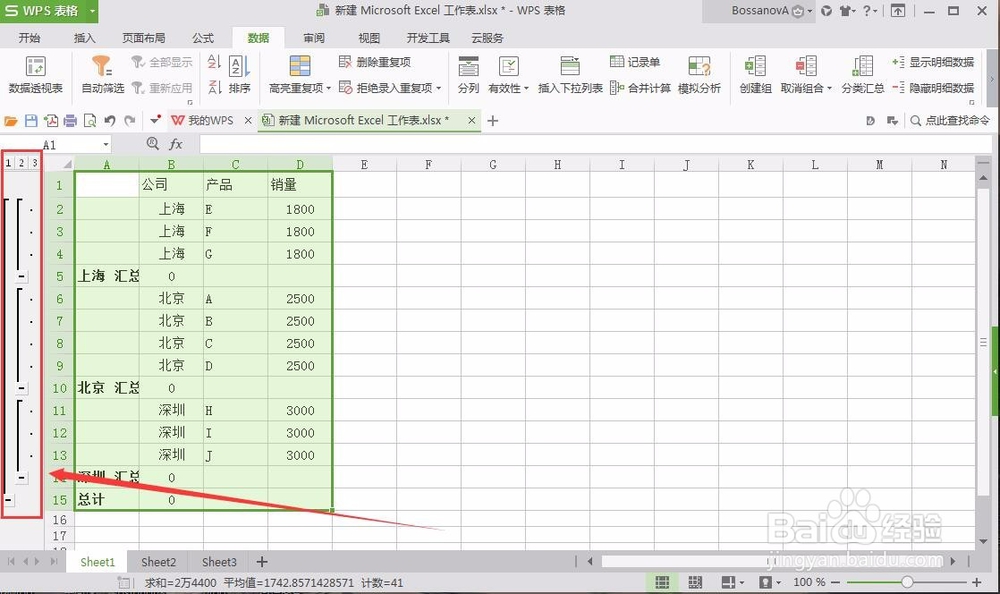Image resolution: width=1000 pixels, height=594 pixels.
Task: Open the 分列 (Text to Columns) tool
Action: (x=467, y=75)
